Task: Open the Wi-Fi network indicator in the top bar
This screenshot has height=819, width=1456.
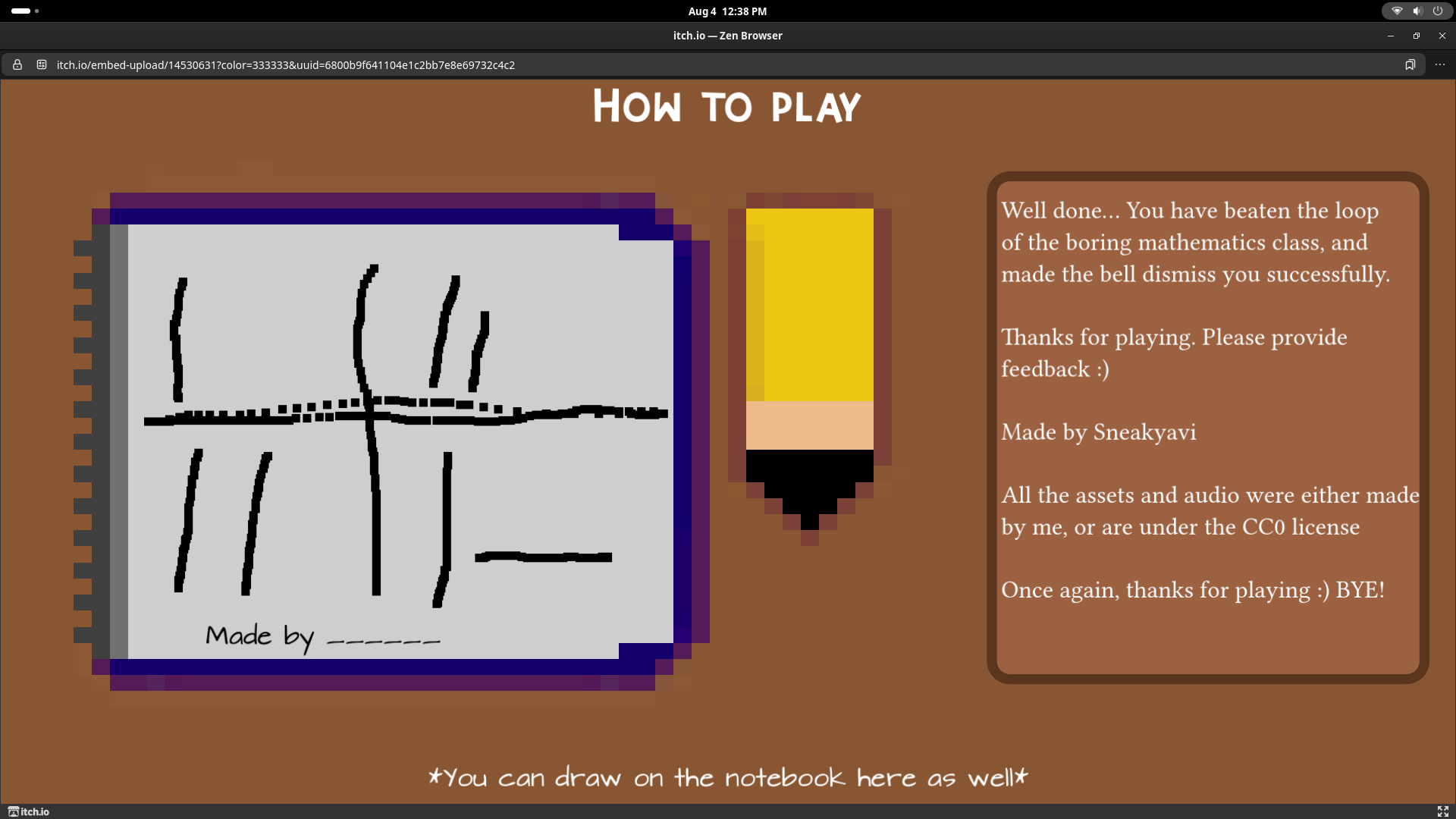Action: point(1397,11)
